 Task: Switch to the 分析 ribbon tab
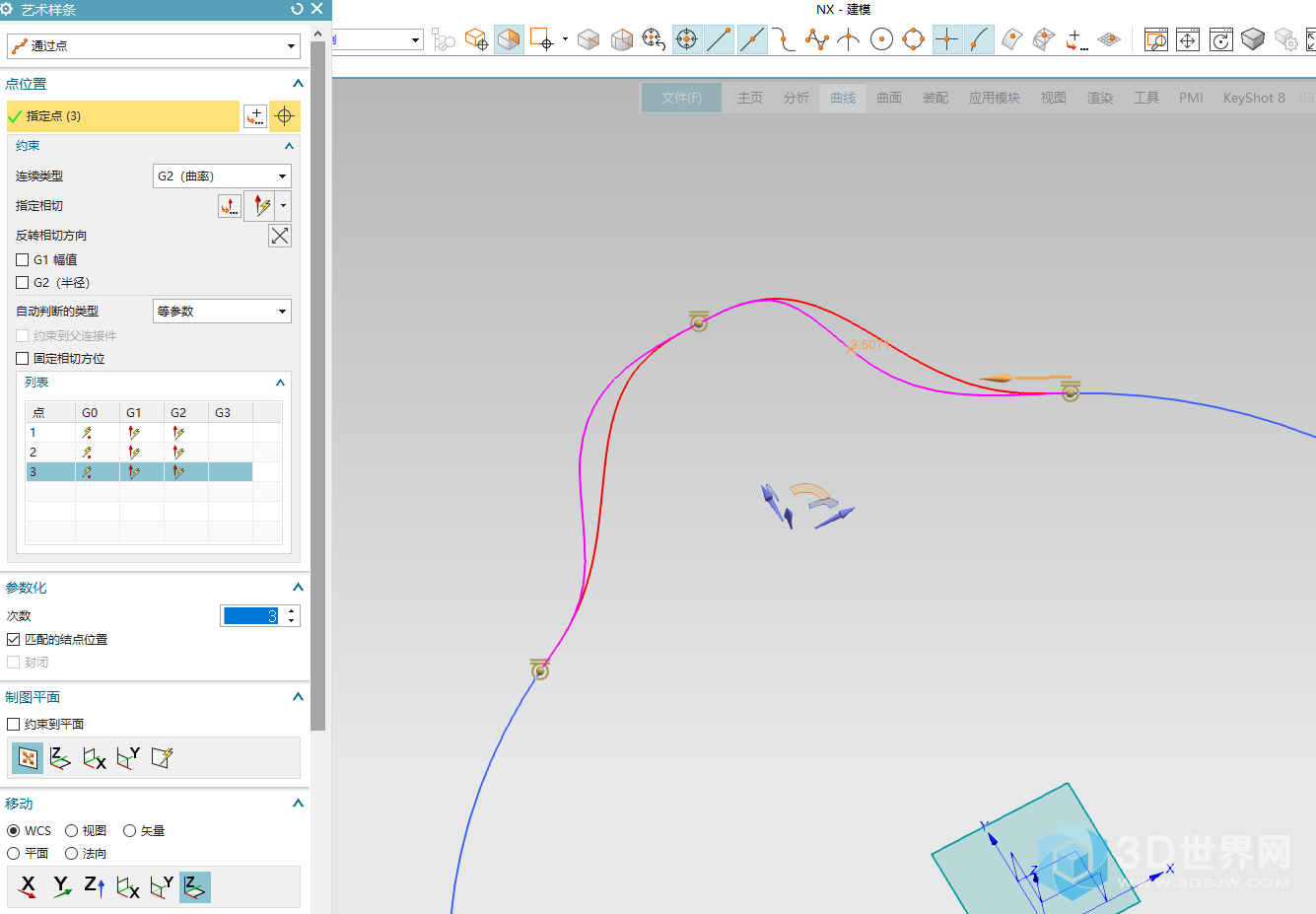797,98
